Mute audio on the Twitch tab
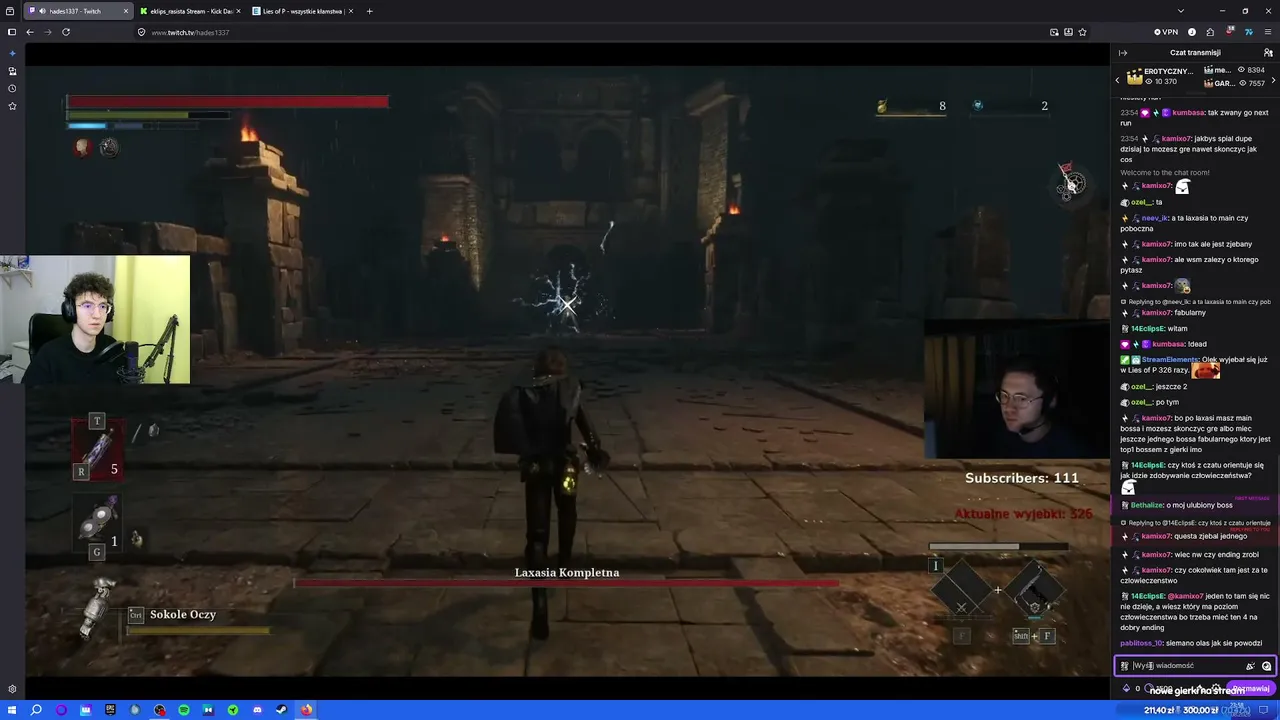This screenshot has width=1280, height=720. pyautogui.click(x=42, y=11)
